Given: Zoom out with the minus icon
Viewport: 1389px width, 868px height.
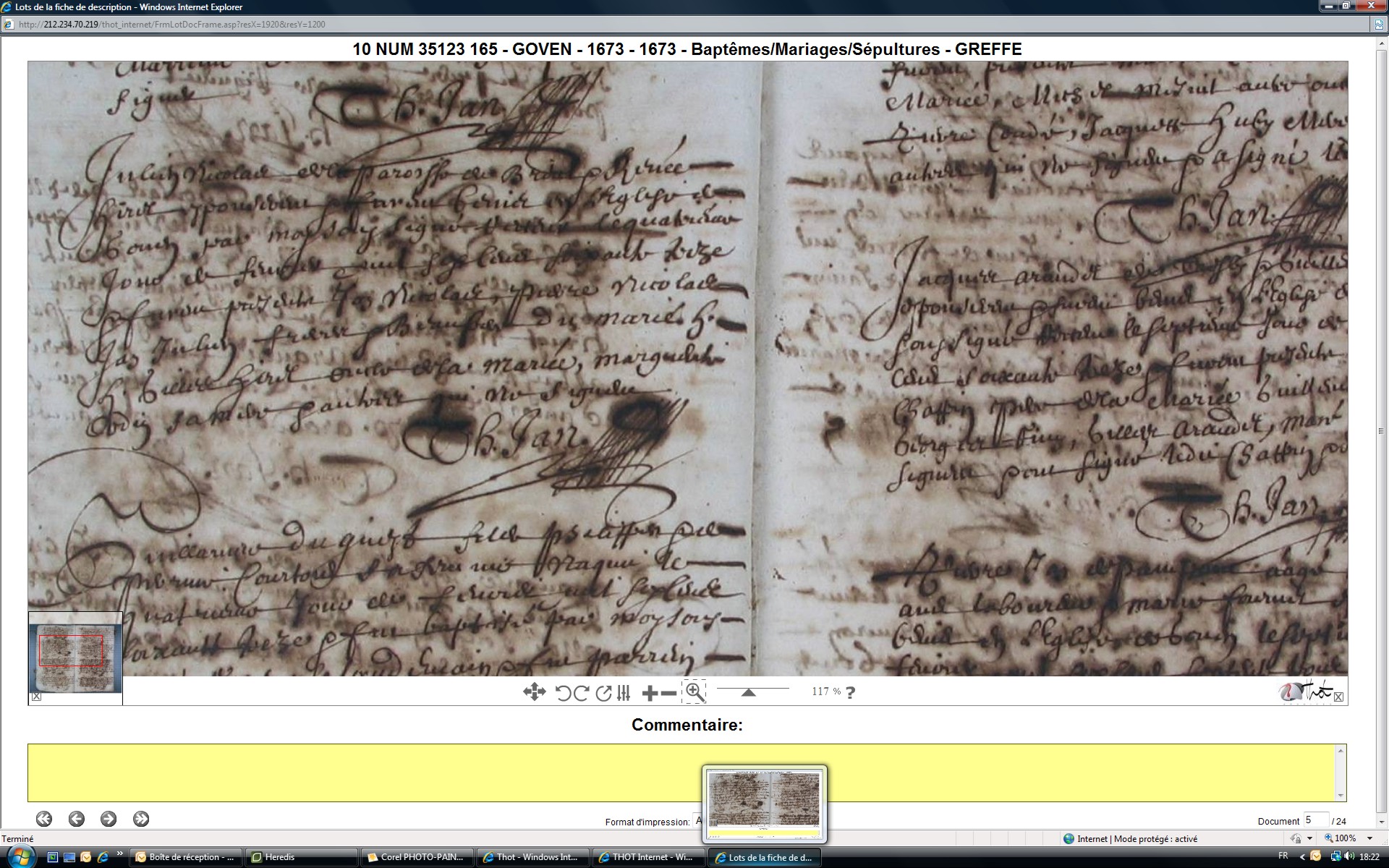Looking at the screenshot, I should pyautogui.click(x=669, y=693).
